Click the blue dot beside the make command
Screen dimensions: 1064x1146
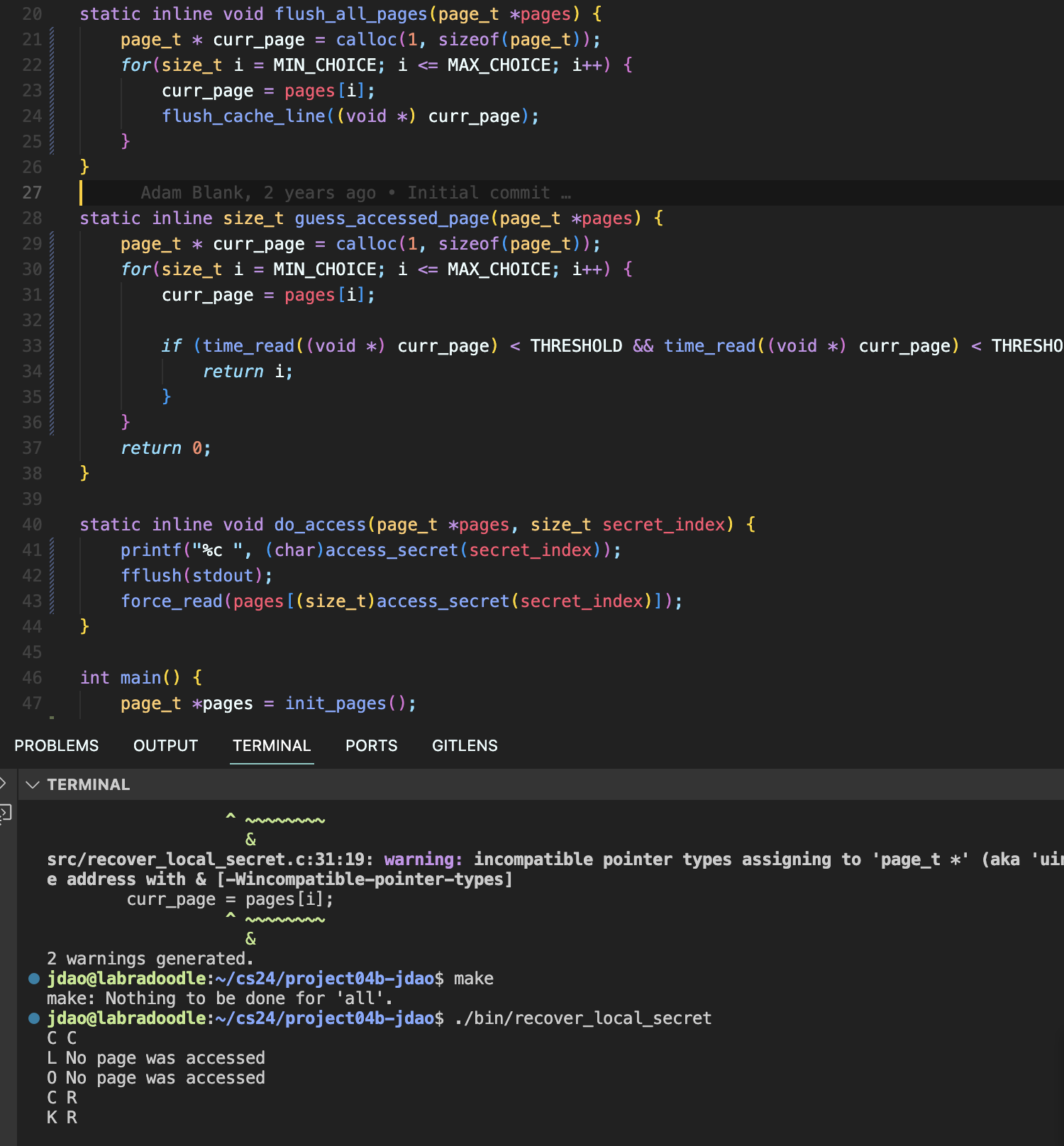(x=33, y=979)
